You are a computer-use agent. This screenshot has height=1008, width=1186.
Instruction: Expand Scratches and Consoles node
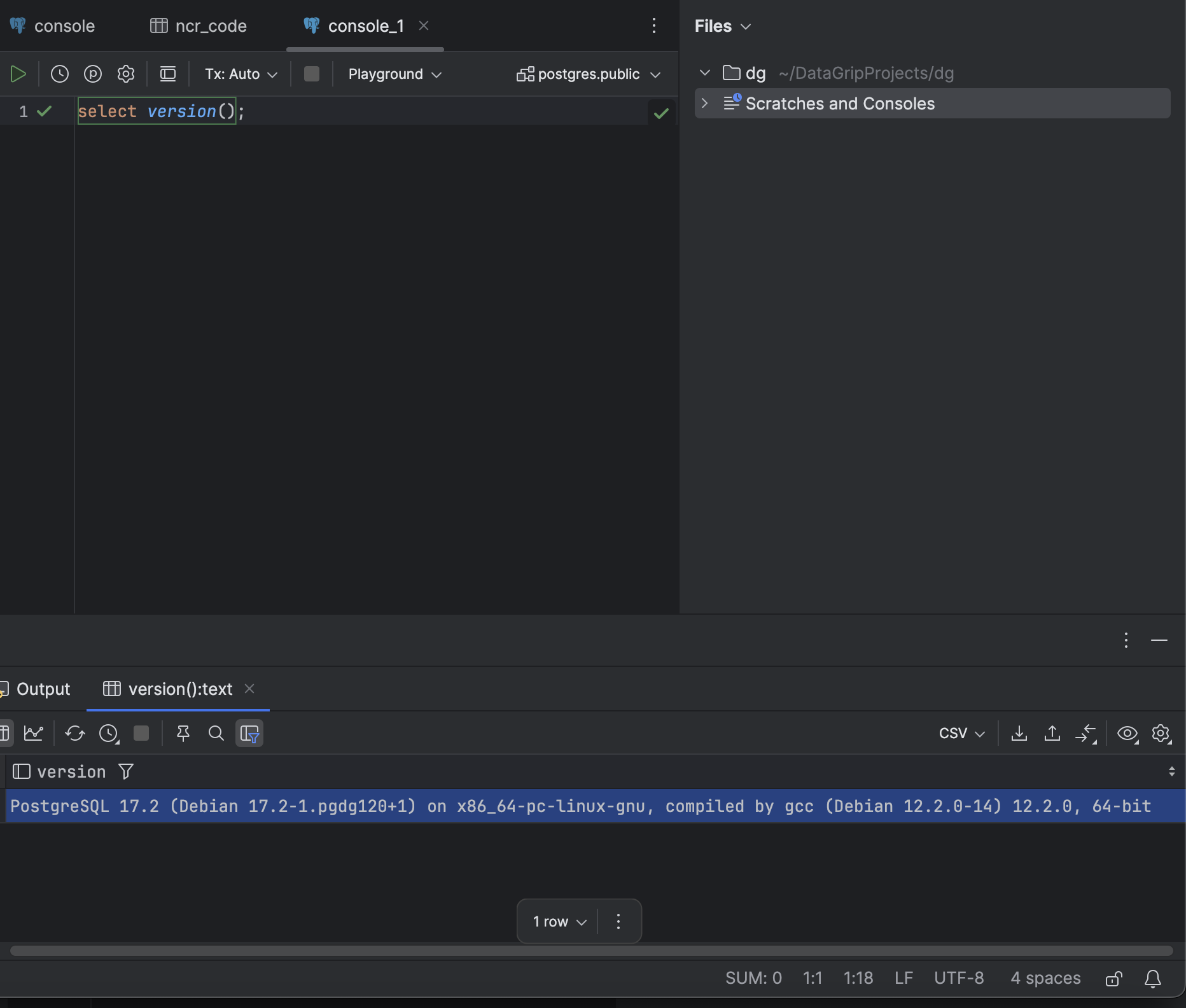pyautogui.click(x=704, y=104)
